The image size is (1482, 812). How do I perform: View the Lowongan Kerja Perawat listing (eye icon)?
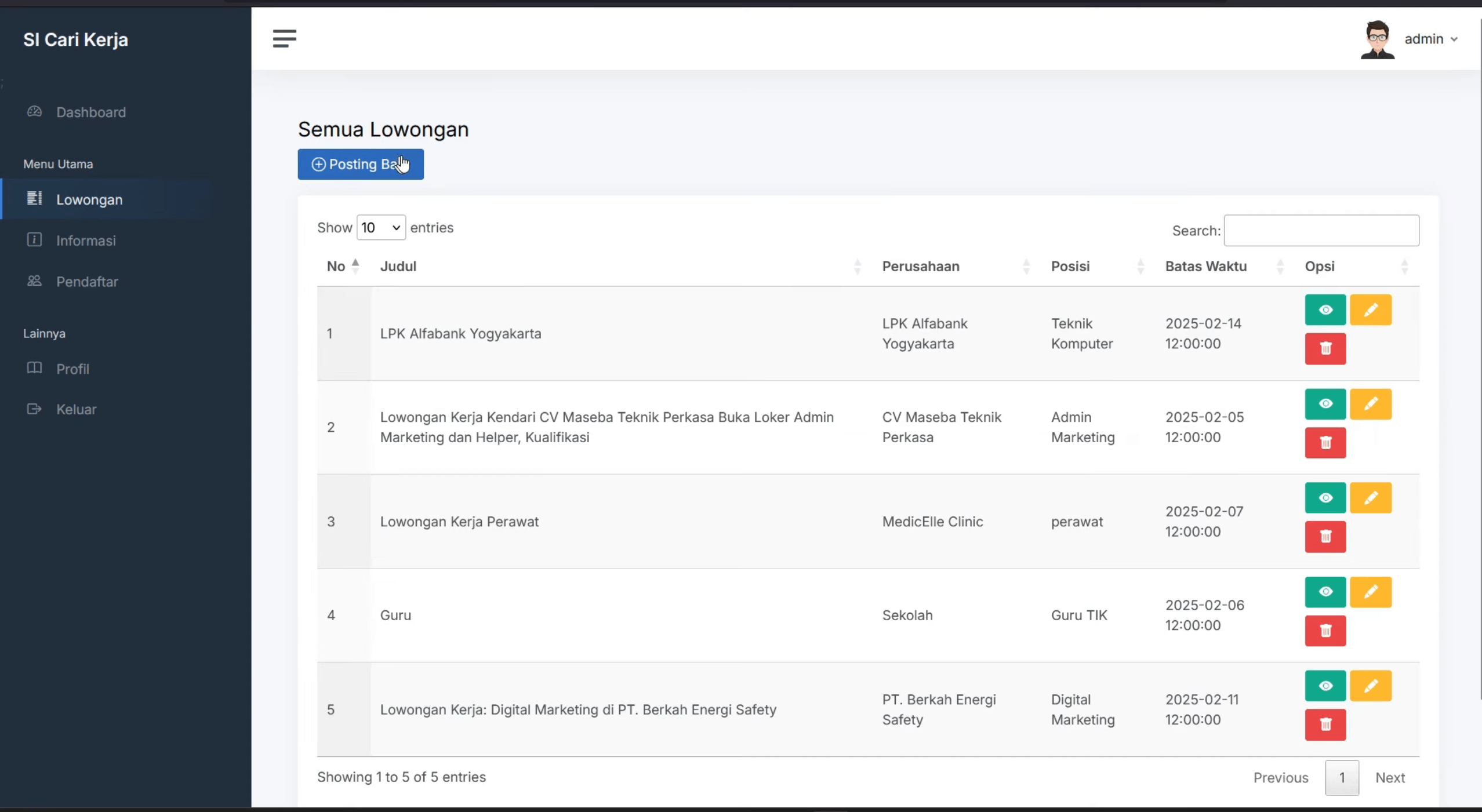pos(1325,498)
